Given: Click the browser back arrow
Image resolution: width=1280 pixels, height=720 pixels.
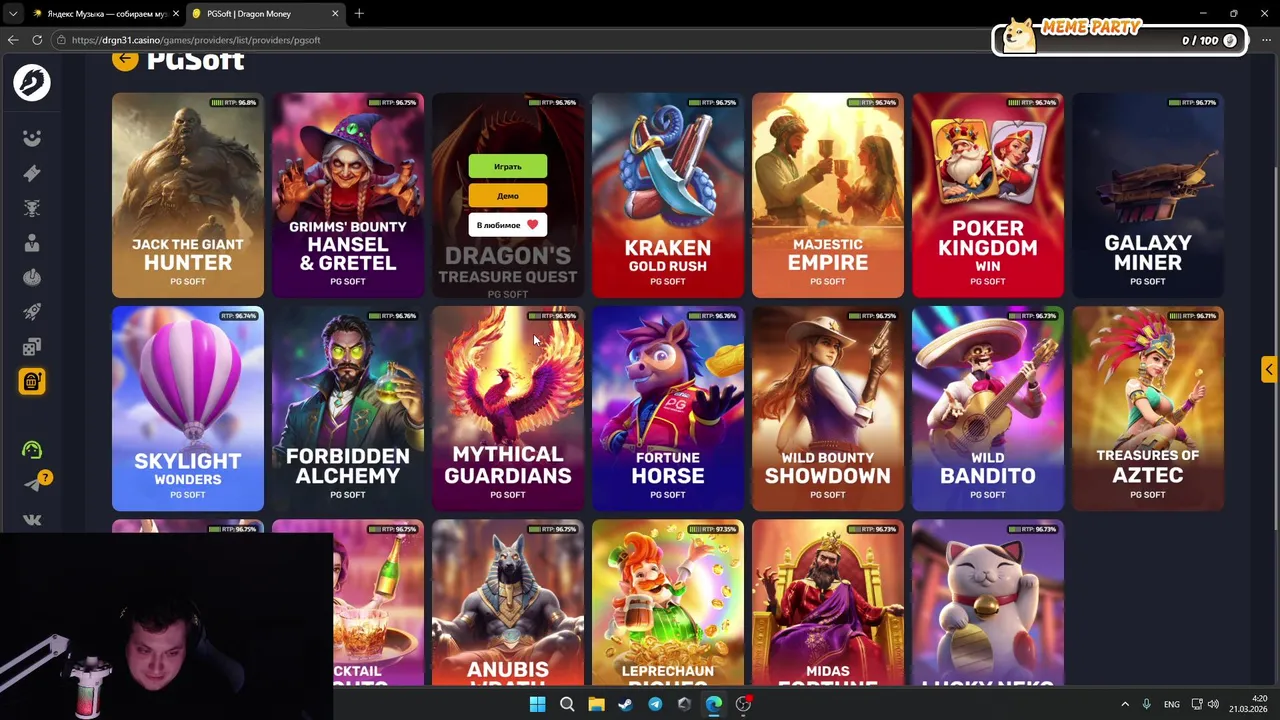Looking at the screenshot, I should pyautogui.click(x=13, y=40).
